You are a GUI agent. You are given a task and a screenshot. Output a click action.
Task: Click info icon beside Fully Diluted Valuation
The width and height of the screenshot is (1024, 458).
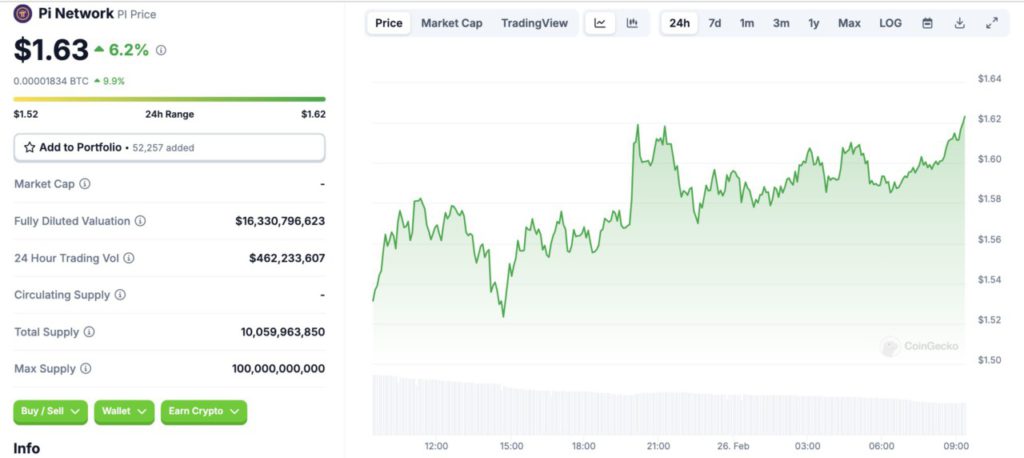140,221
